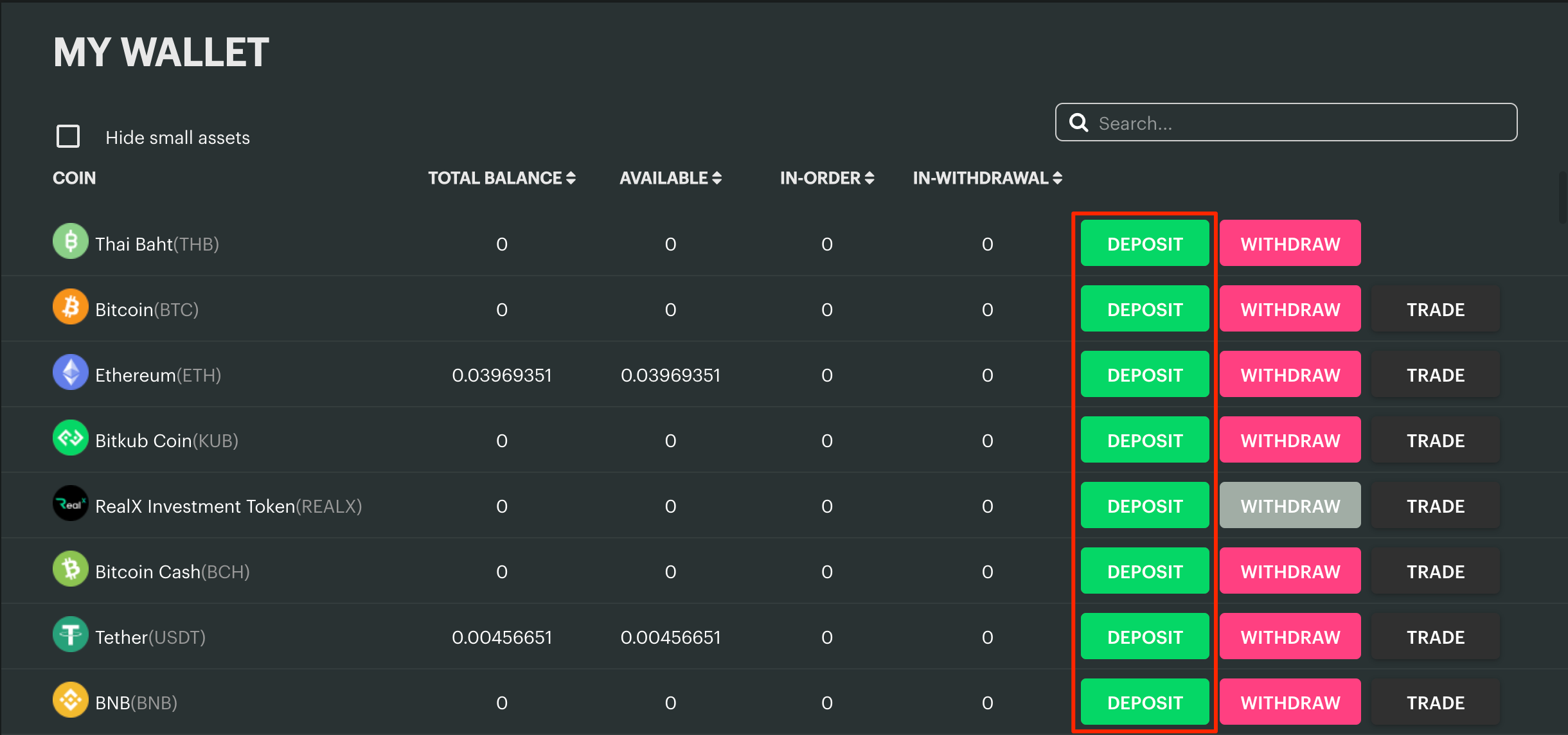
Task: Sort by In-Order column
Action: [826, 178]
